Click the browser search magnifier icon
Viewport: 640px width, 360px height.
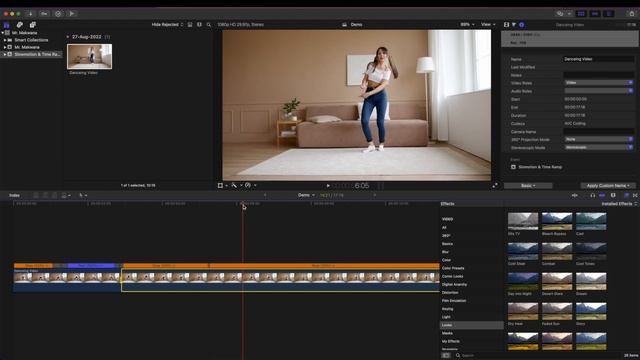(209, 24)
